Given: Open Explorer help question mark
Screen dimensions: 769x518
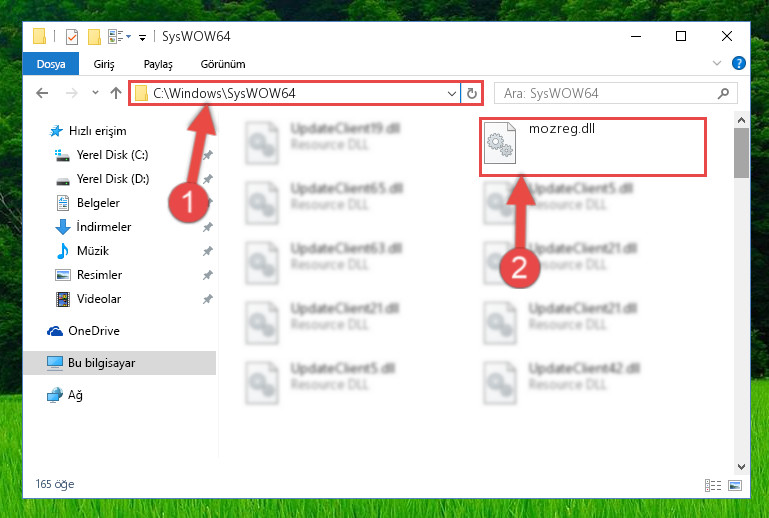Looking at the screenshot, I should pos(738,63).
